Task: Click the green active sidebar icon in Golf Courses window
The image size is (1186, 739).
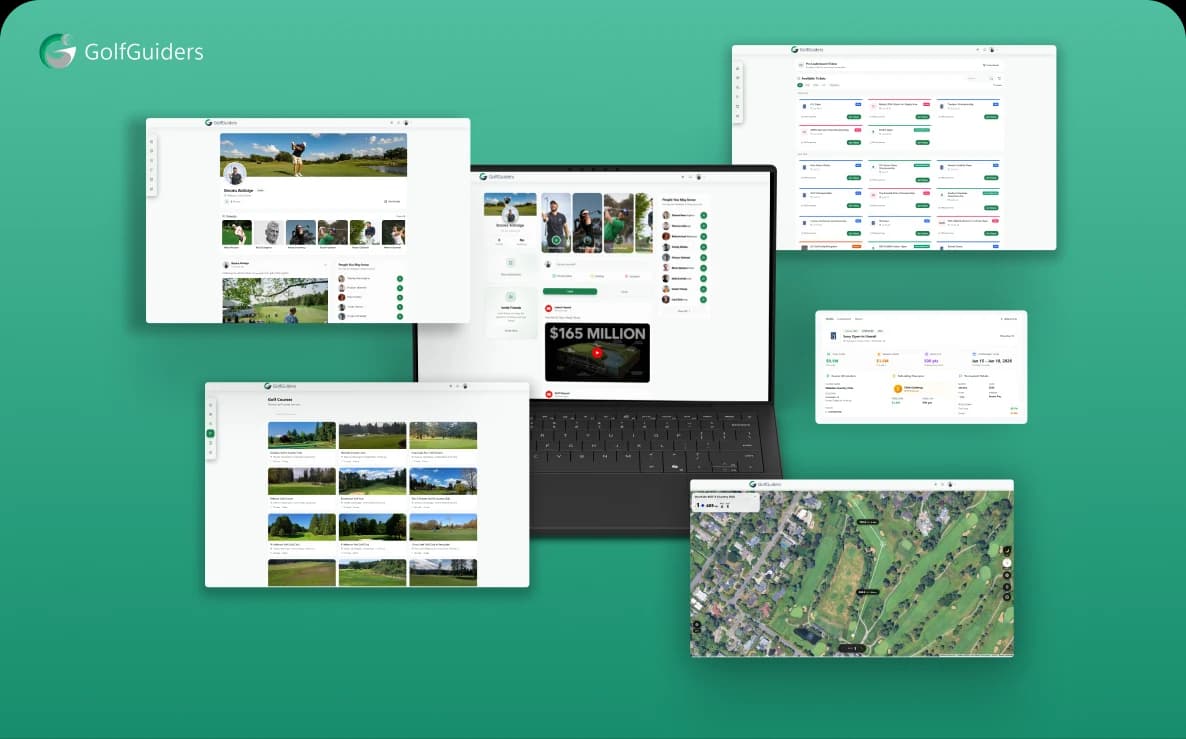Action: tap(210, 433)
